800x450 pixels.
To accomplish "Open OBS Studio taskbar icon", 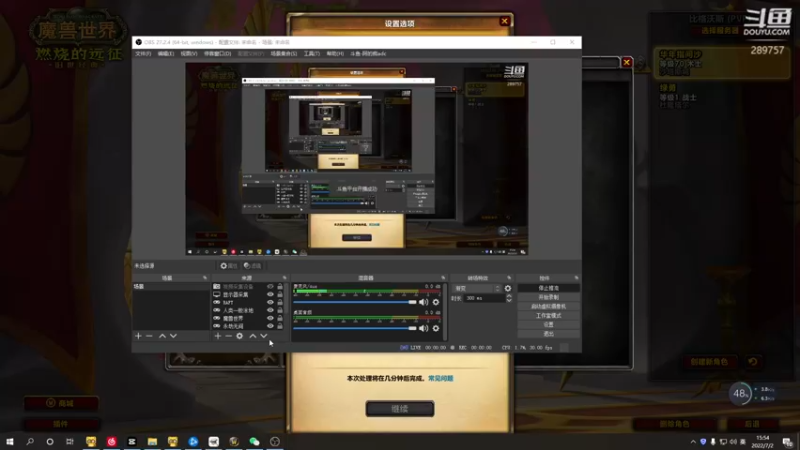I will [274, 441].
